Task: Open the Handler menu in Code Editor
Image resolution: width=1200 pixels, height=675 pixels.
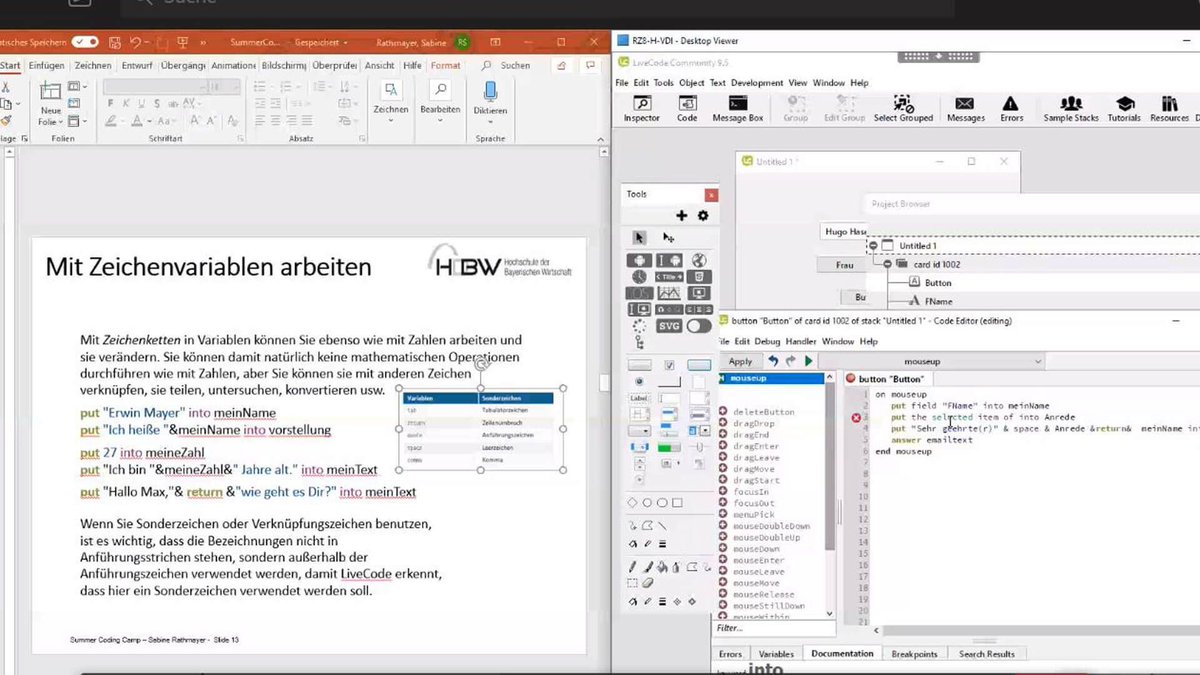Action: pos(801,341)
